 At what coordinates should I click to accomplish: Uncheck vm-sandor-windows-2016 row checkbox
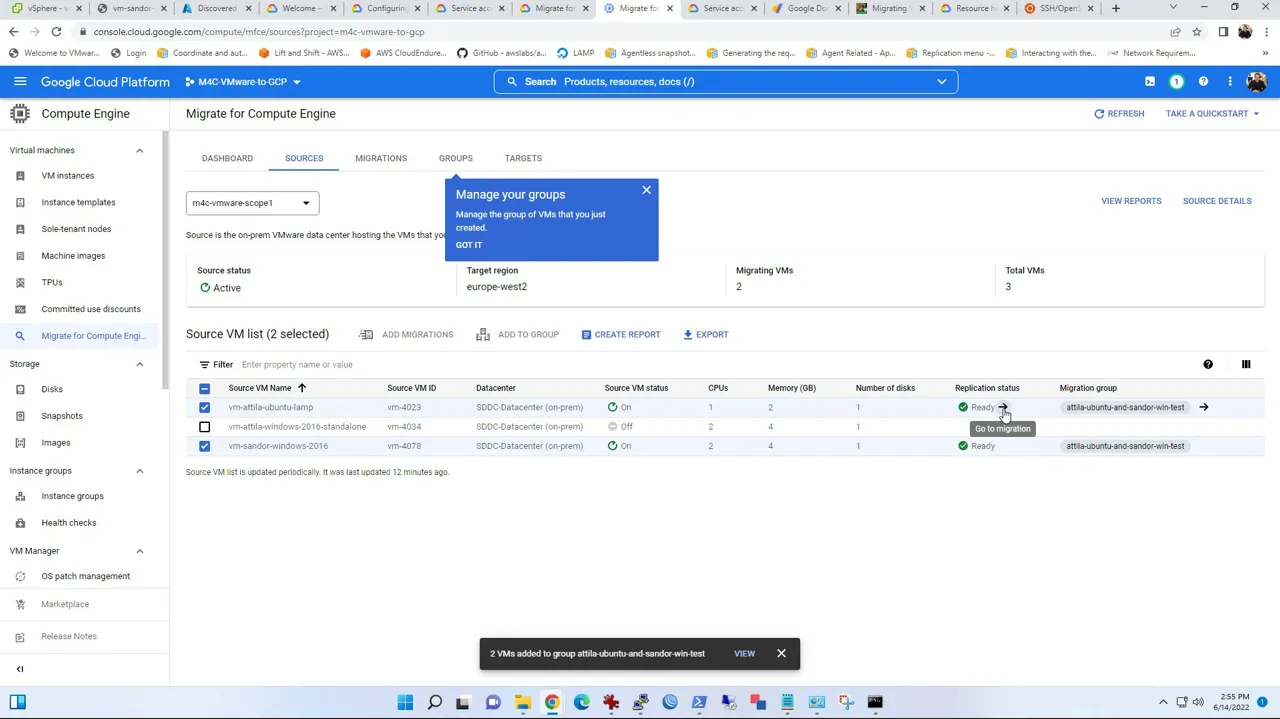(204, 446)
